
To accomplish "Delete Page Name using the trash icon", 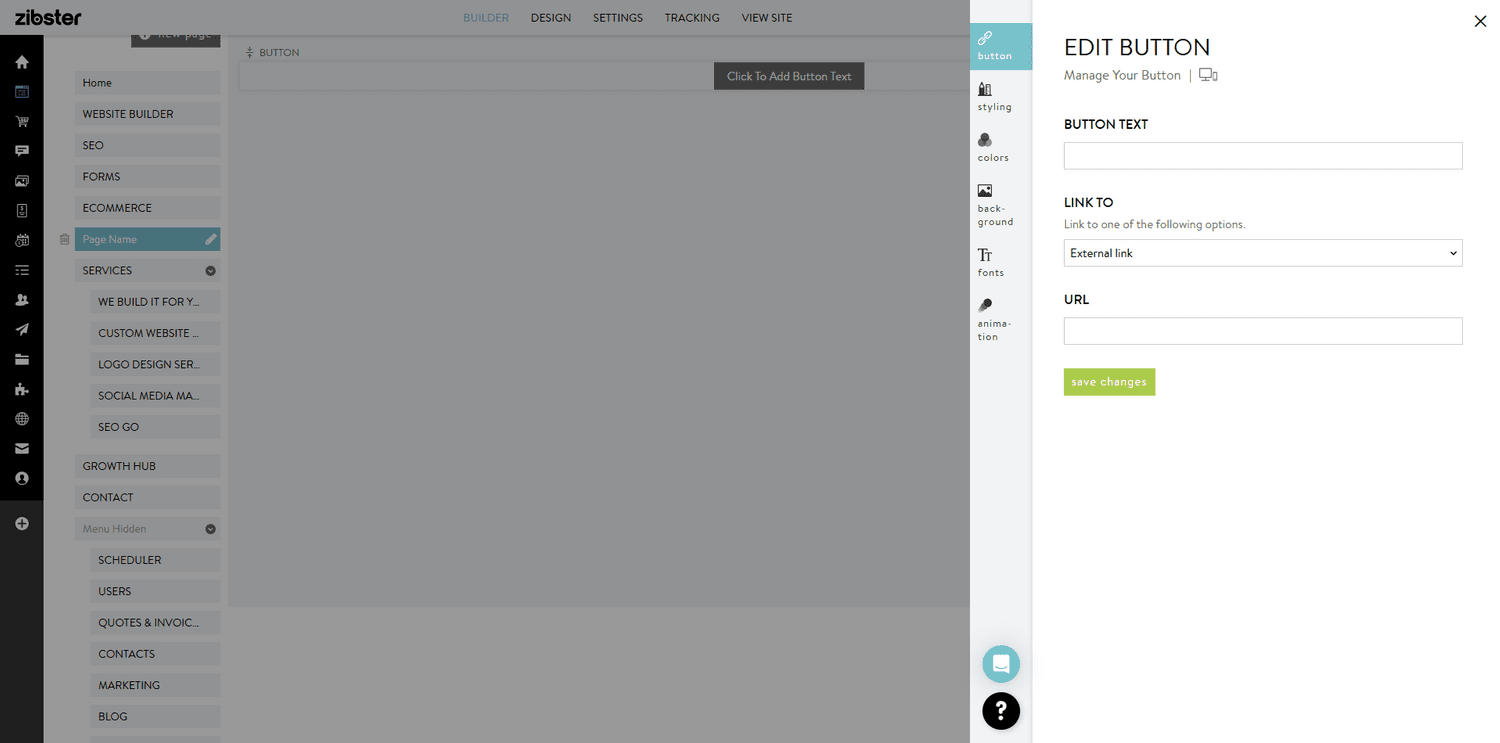I will 64,239.
